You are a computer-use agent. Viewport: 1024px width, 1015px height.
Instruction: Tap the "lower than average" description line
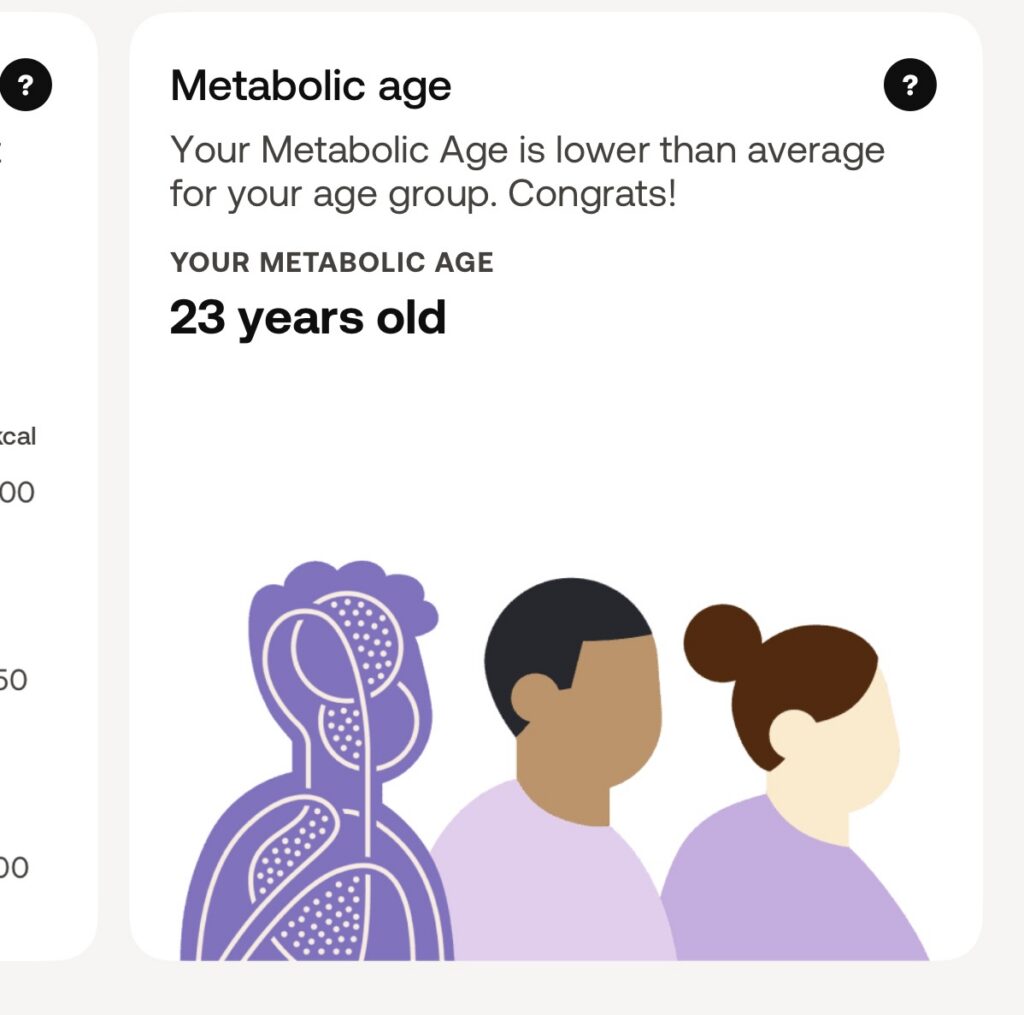(x=527, y=150)
